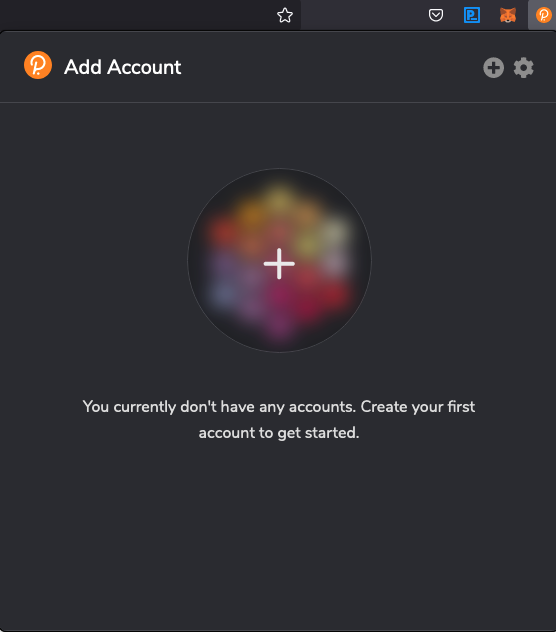Viewport: 556px width, 632px height.
Task: Open the MetaMask fox extension
Action: (508, 15)
